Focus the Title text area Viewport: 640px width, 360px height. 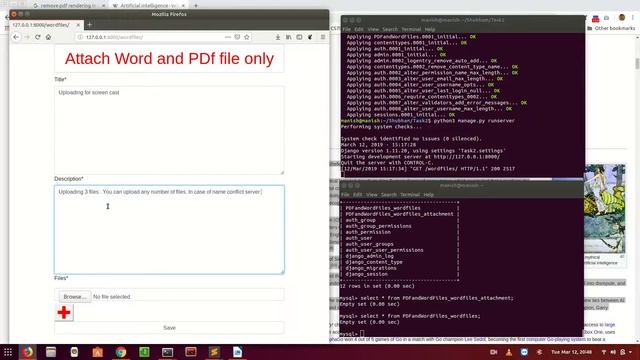tap(169, 130)
